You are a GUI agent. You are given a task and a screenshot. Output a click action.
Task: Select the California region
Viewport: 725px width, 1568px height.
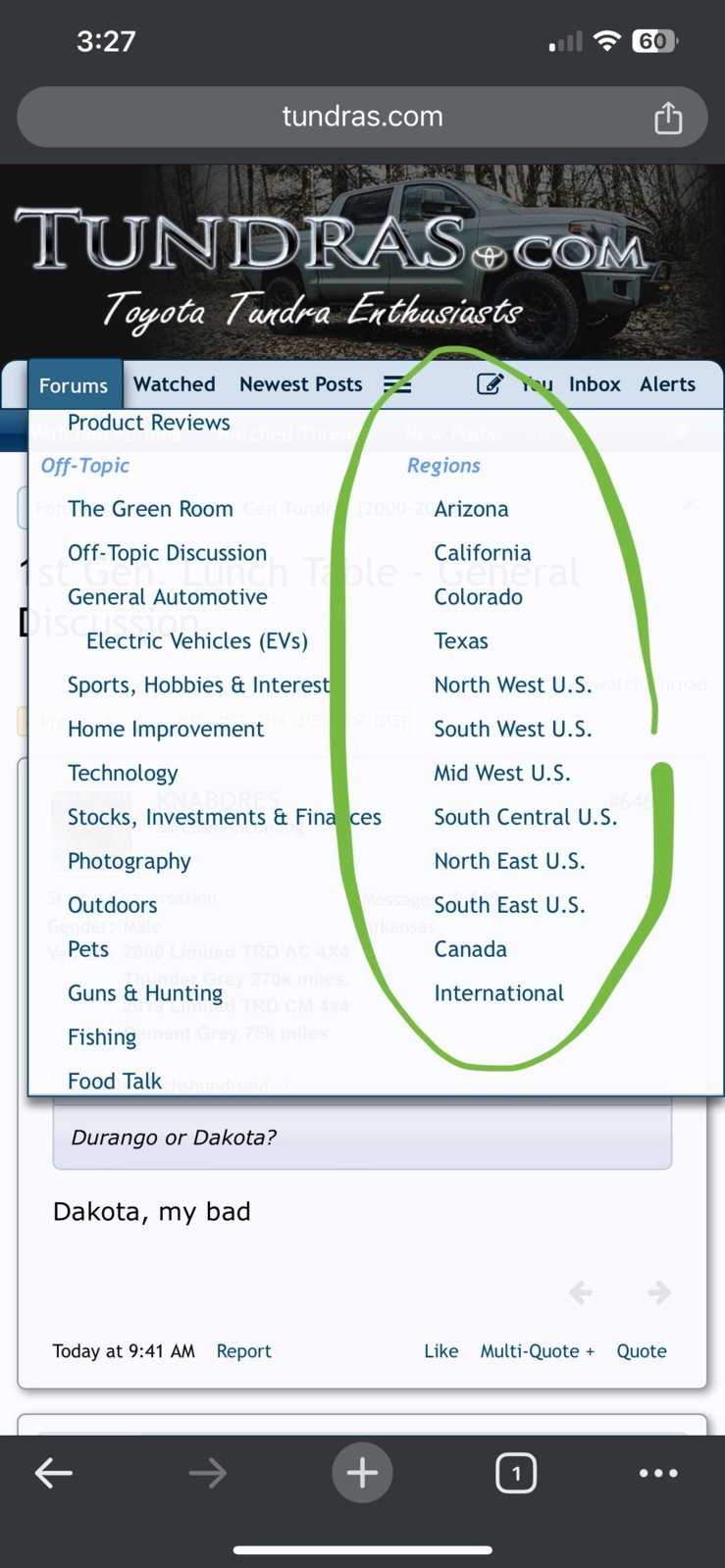tap(483, 553)
